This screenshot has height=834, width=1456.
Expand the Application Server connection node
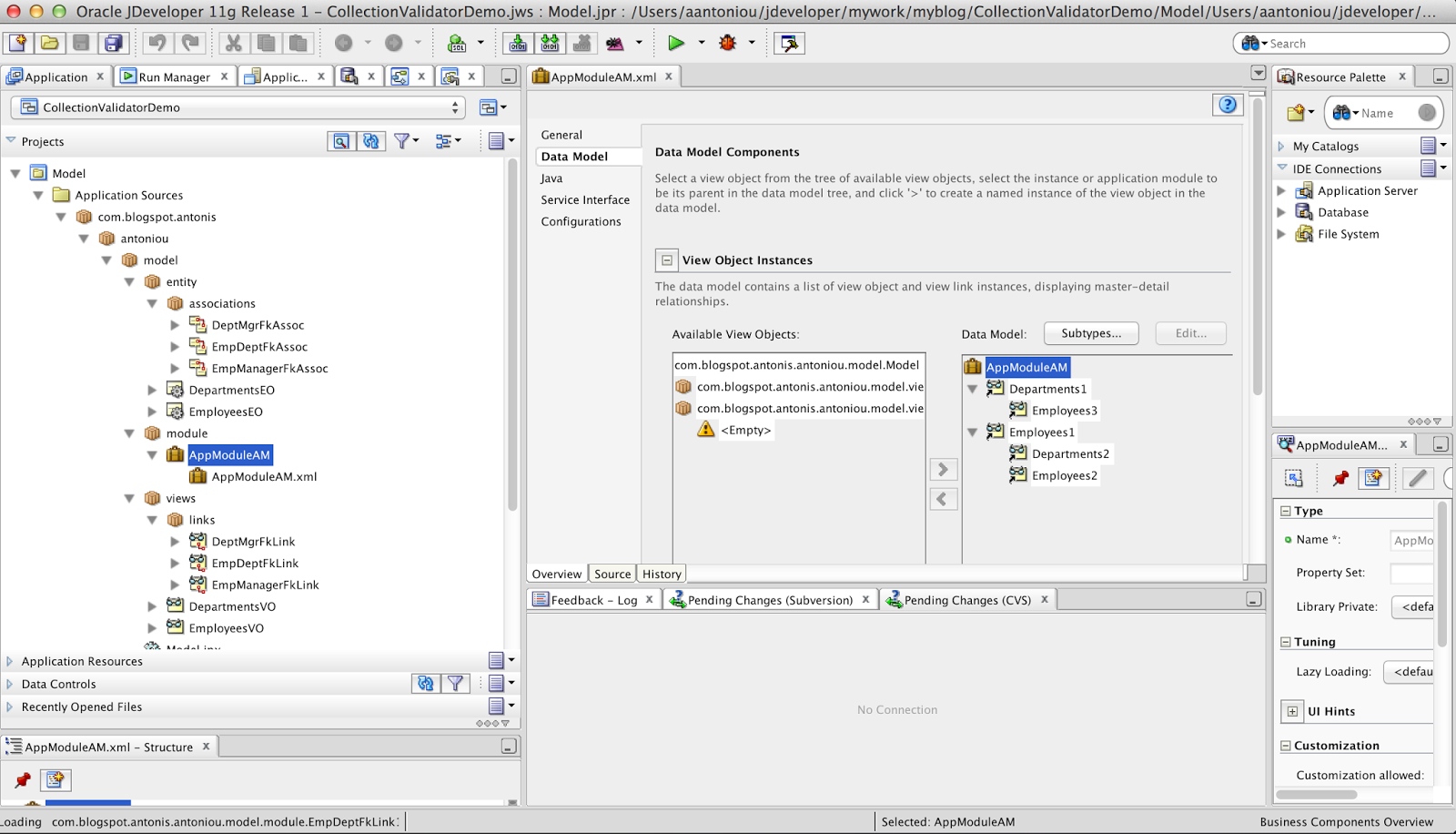click(x=1282, y=191)
